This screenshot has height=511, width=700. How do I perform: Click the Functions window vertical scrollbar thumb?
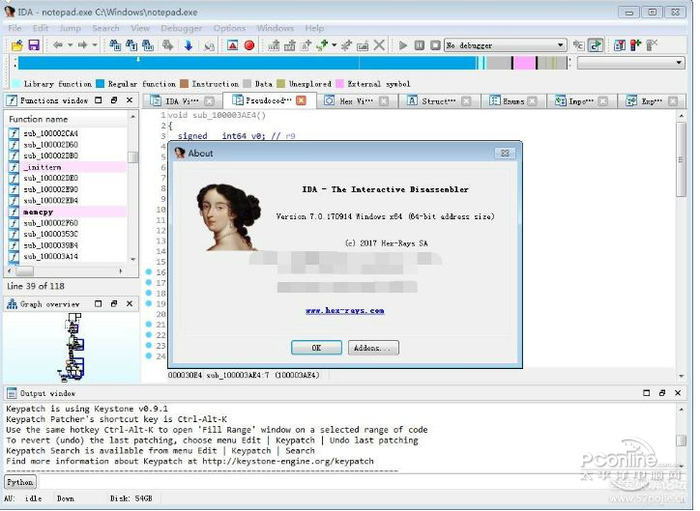pos(133,157)
